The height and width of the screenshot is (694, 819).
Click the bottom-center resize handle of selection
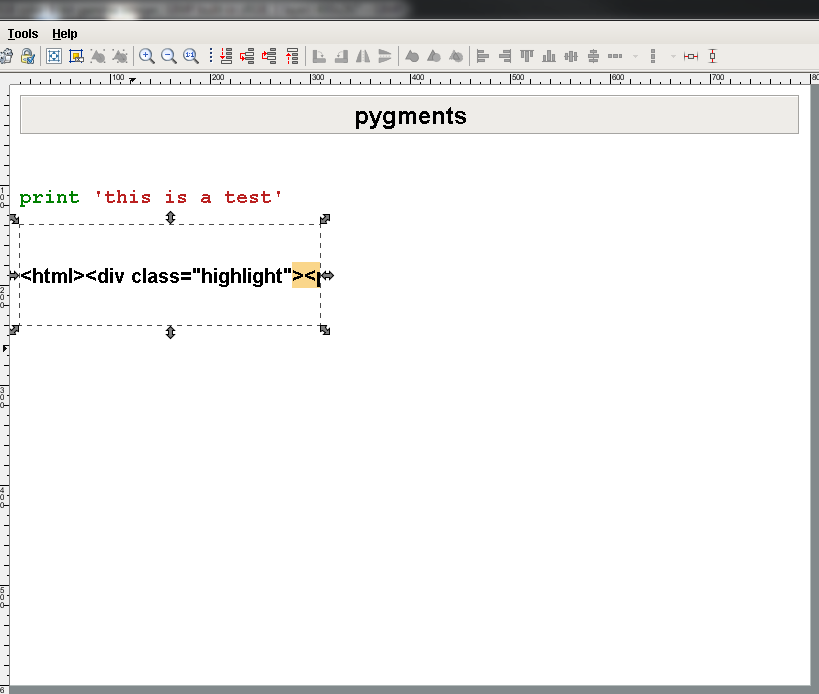(x=170, y=332)
